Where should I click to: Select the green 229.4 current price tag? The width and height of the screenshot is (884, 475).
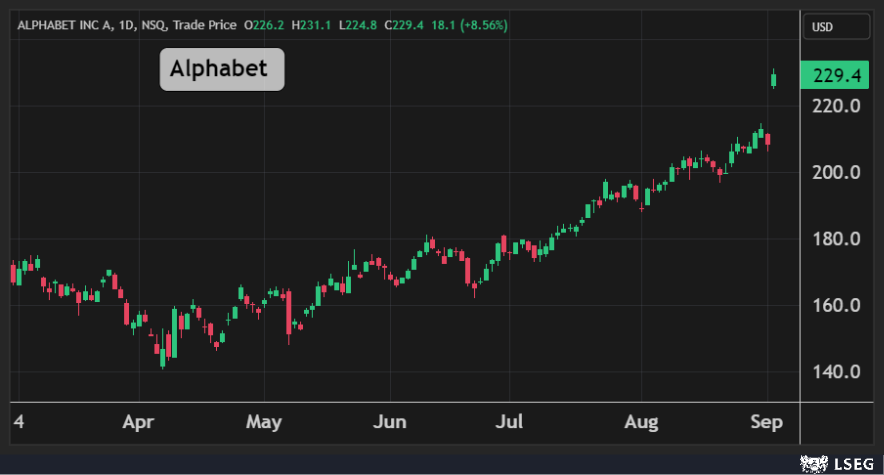pos(837,76)
